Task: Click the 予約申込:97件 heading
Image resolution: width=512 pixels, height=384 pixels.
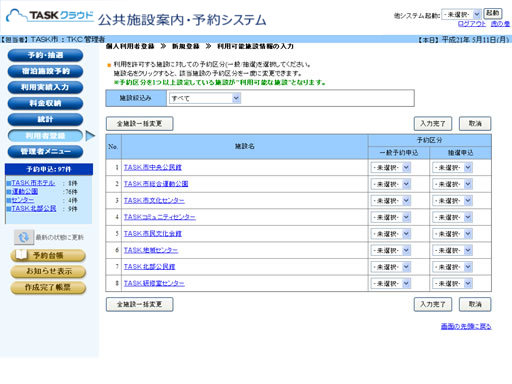Action: (49, 169)
